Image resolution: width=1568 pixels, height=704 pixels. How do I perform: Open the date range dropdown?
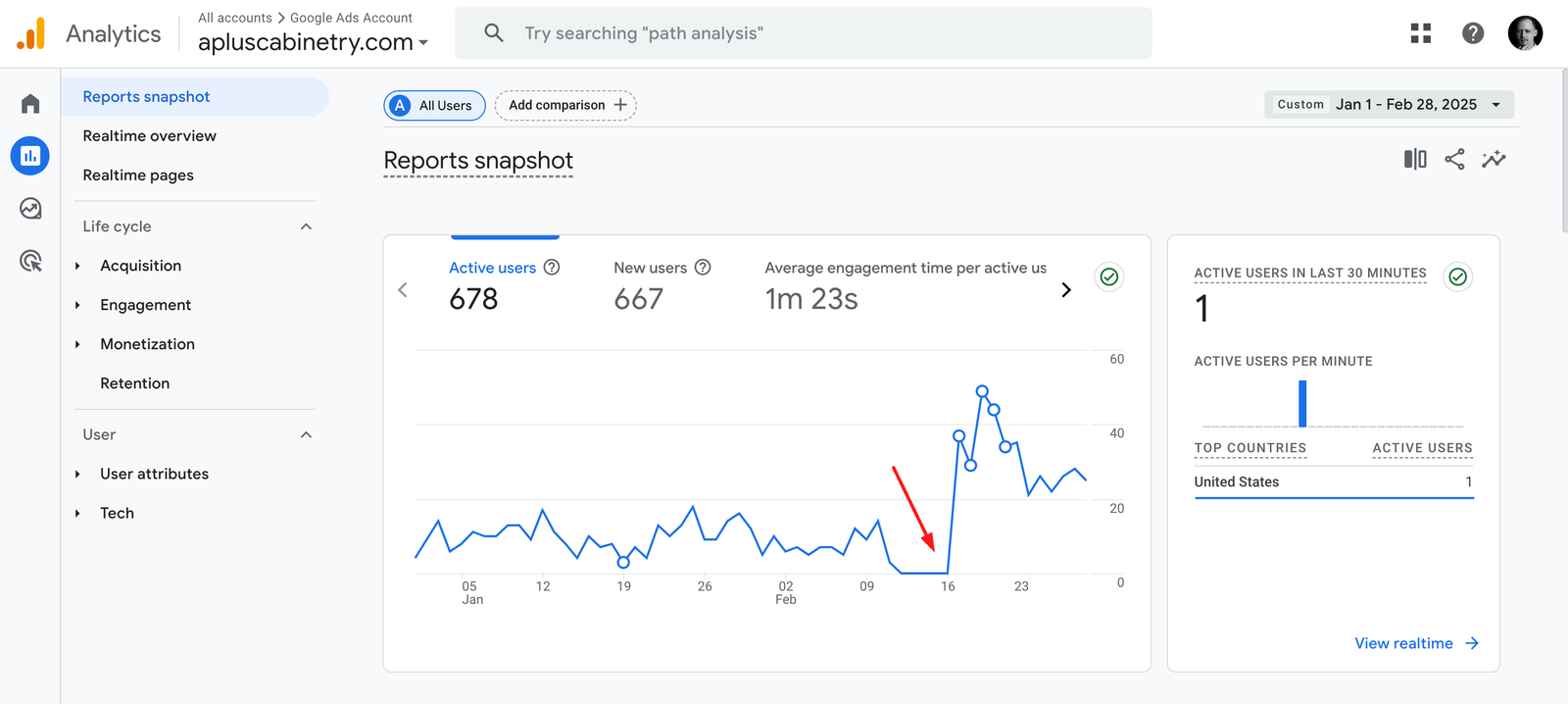(1389, 105)
